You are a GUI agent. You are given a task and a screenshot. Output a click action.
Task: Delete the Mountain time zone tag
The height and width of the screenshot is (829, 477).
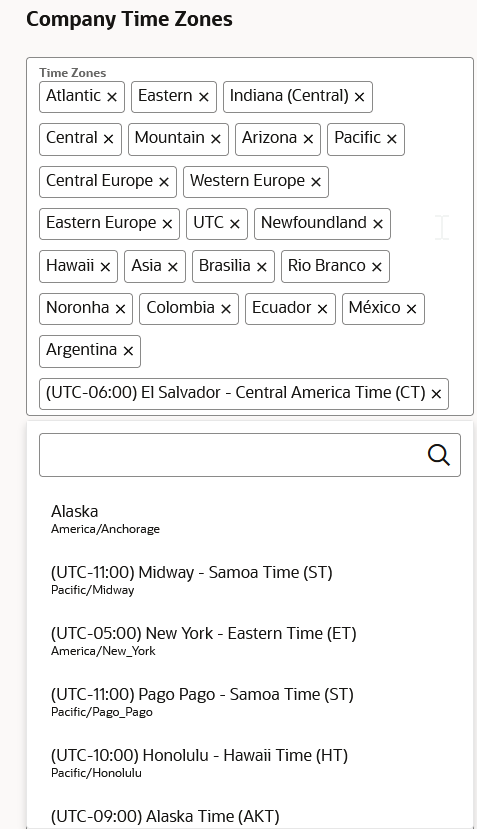pyautogui.click(x=215, y=139)
